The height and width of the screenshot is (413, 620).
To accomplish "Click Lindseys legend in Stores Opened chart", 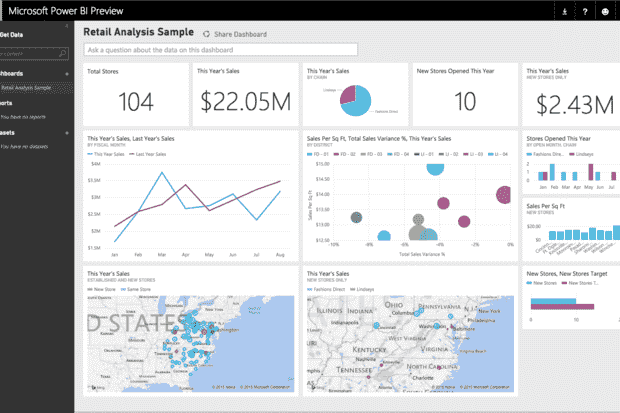I will (581, 154).
